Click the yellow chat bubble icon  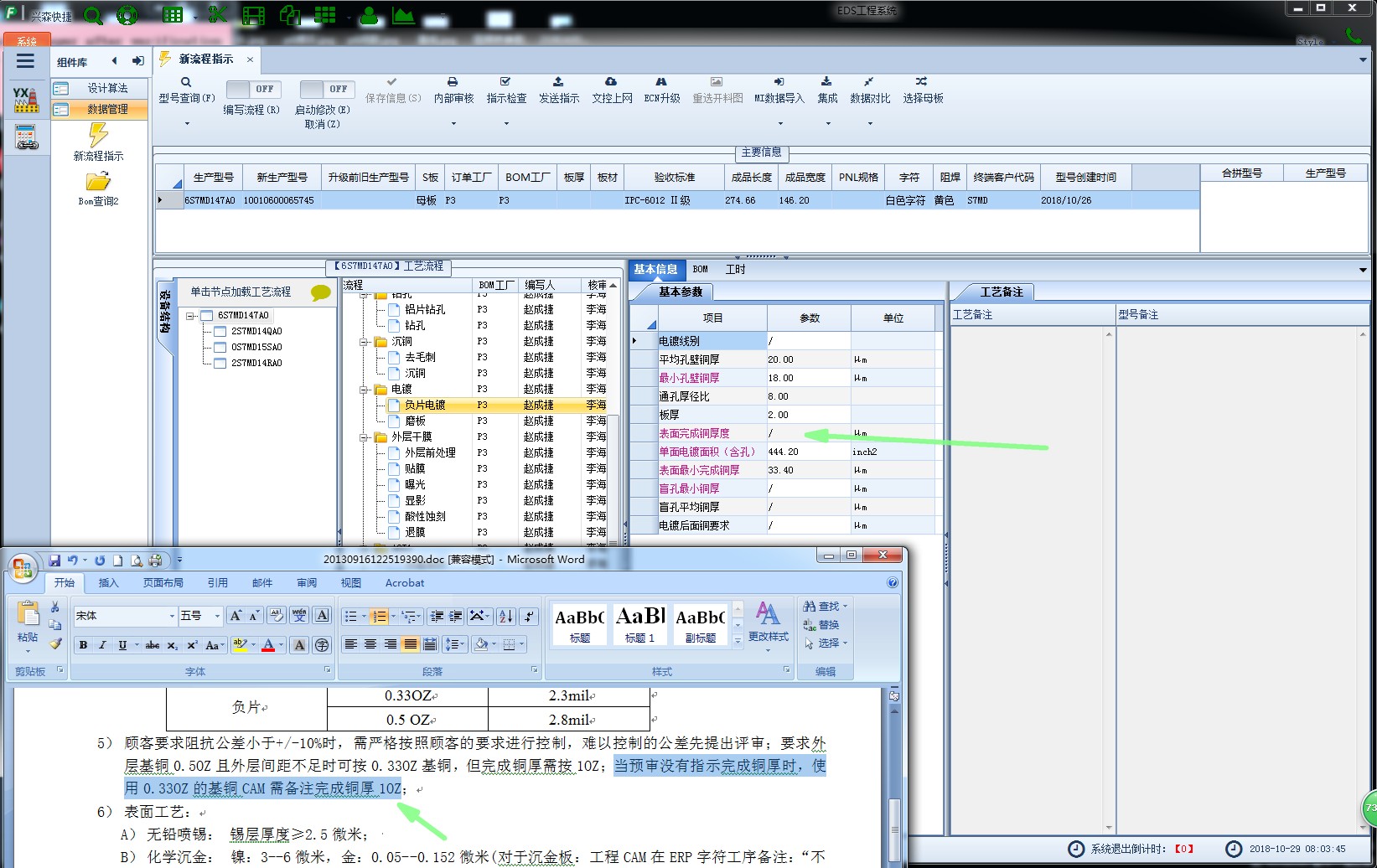pos(321,292)
